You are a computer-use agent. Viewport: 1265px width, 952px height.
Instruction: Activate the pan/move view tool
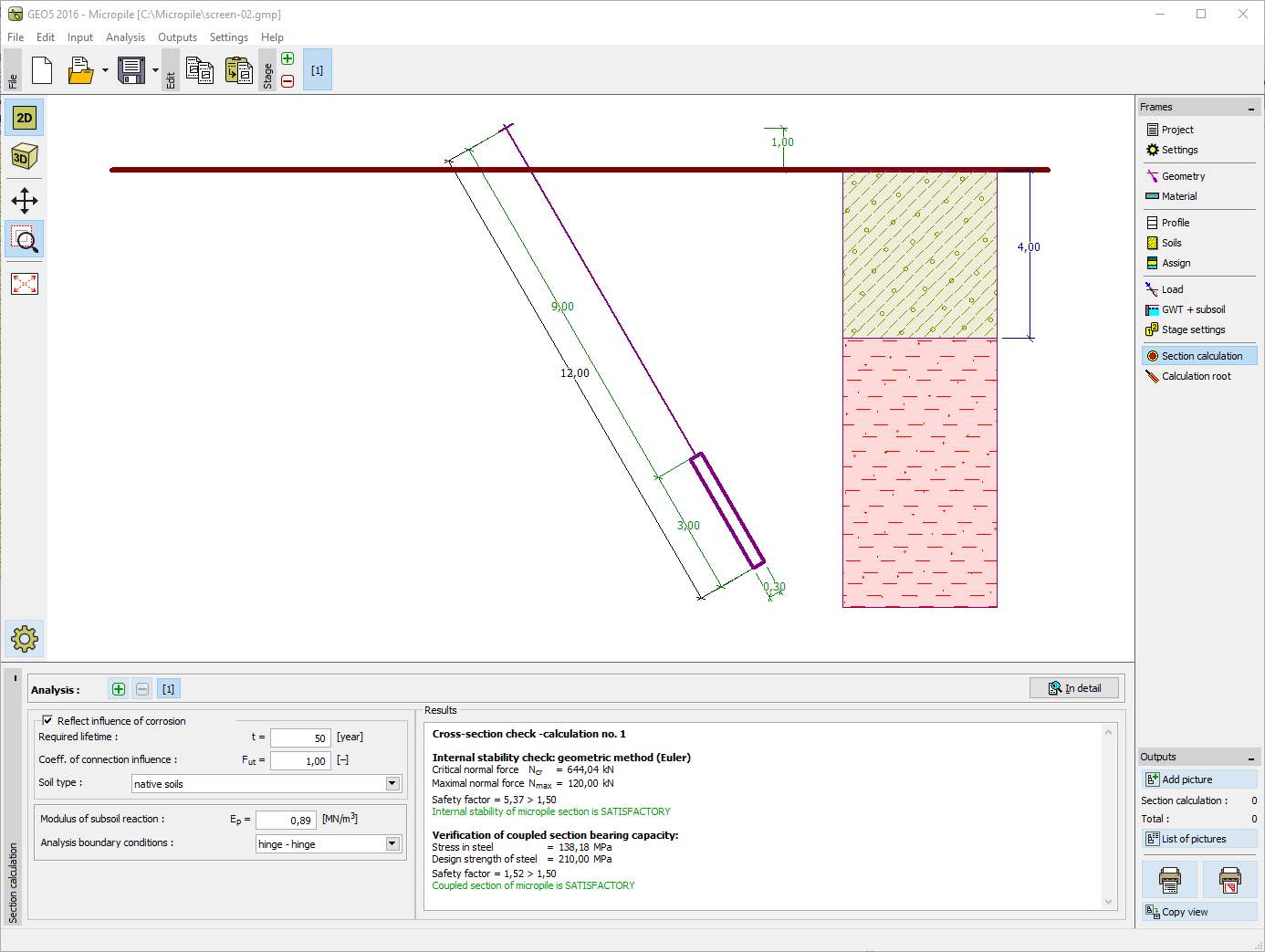25,201
